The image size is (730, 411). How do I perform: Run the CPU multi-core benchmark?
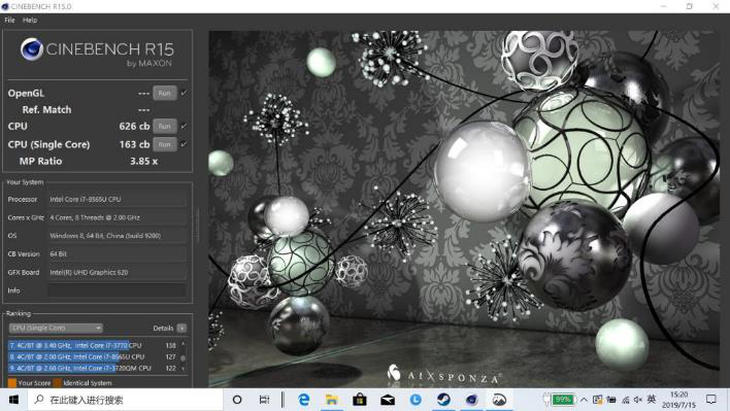[164, 126]
